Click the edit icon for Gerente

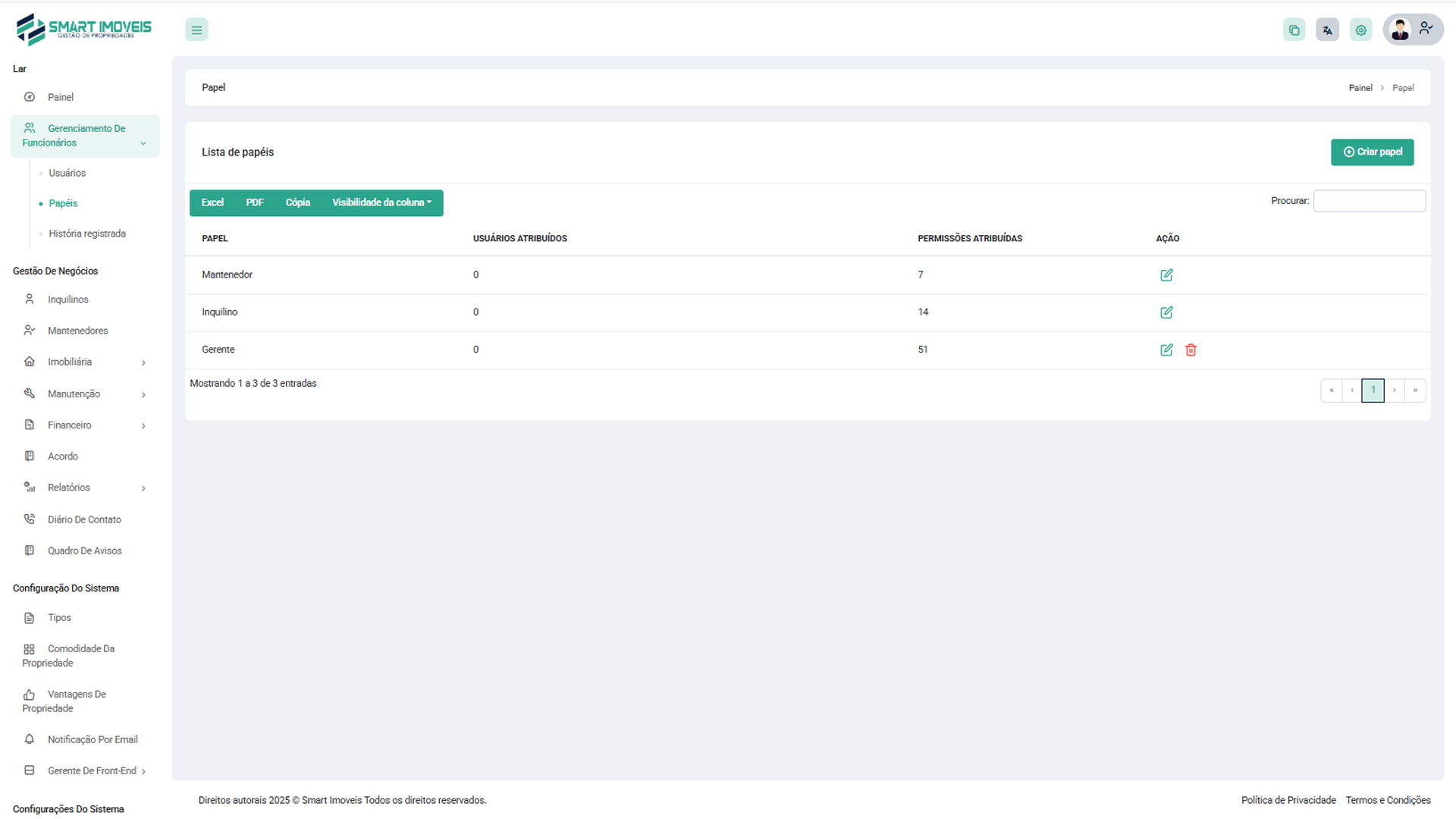tap(1166, 350)
